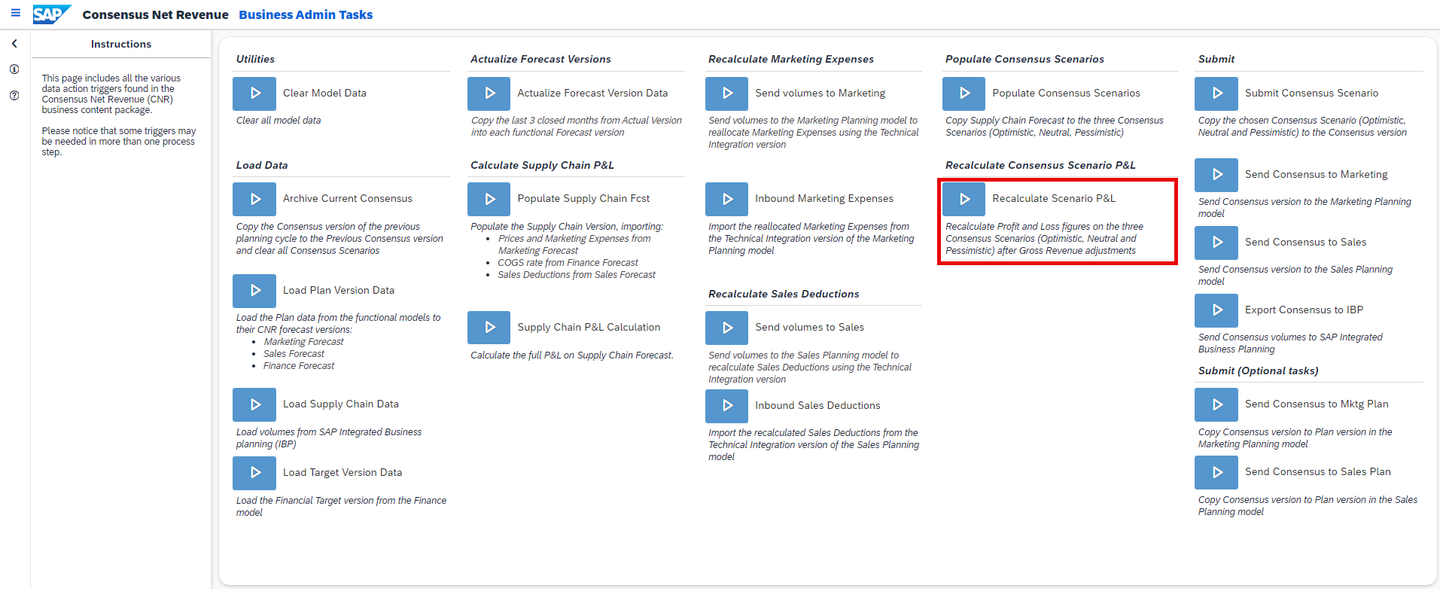Click the Export Consensus to IBP label
Screen dimensions: 1440x589
(1304, 310)
